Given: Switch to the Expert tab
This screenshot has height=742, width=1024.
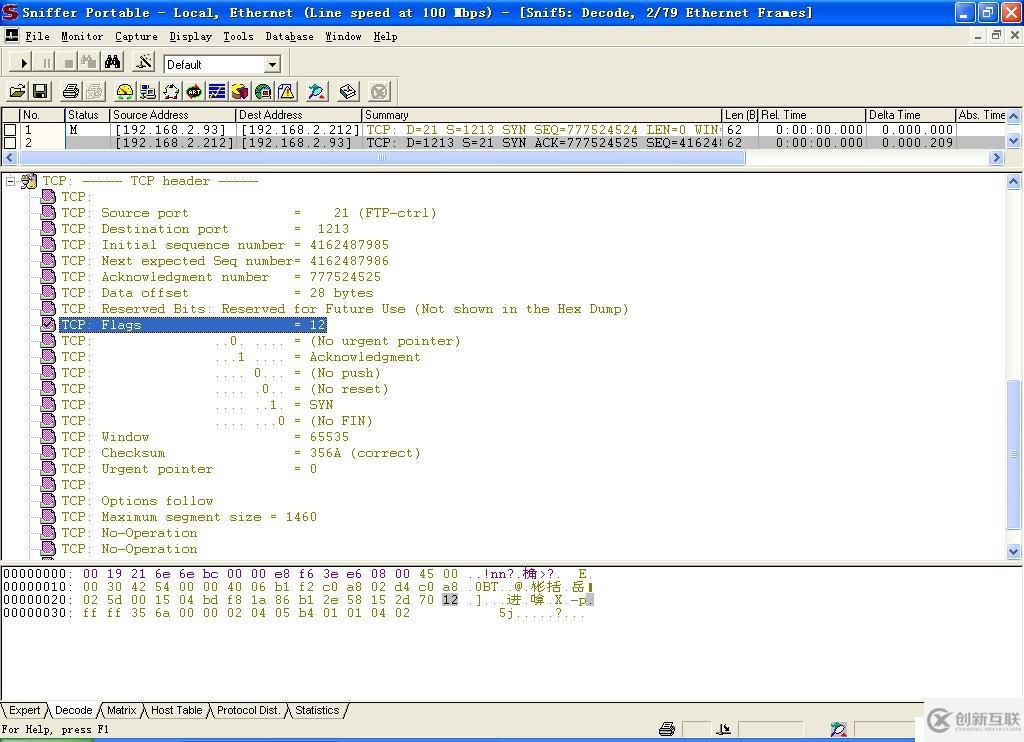Looking at the screenshot, I should (x=25, y=710).
